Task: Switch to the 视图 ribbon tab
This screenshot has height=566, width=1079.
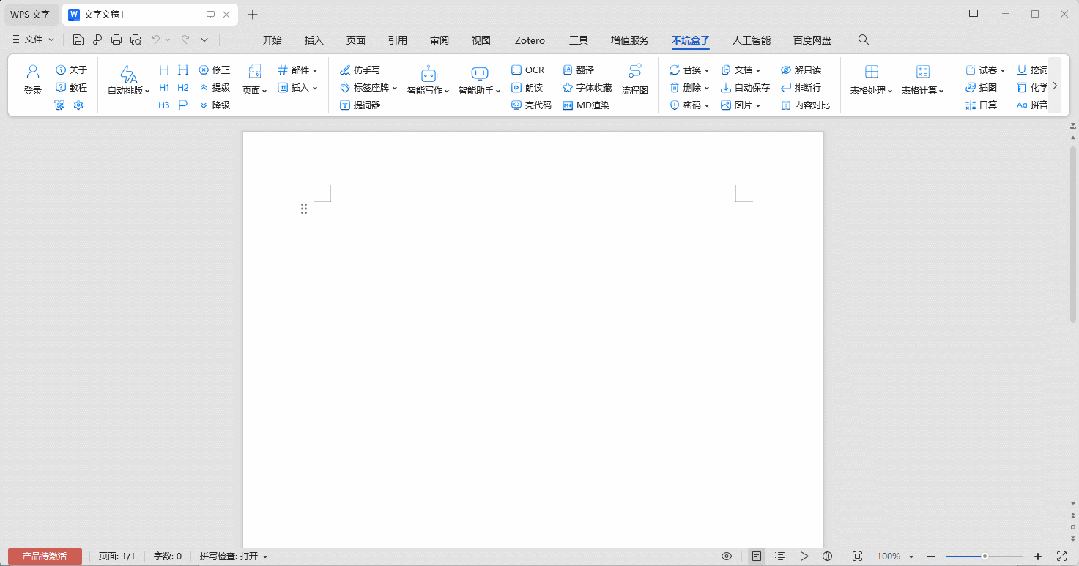Action: coord(481,41)
